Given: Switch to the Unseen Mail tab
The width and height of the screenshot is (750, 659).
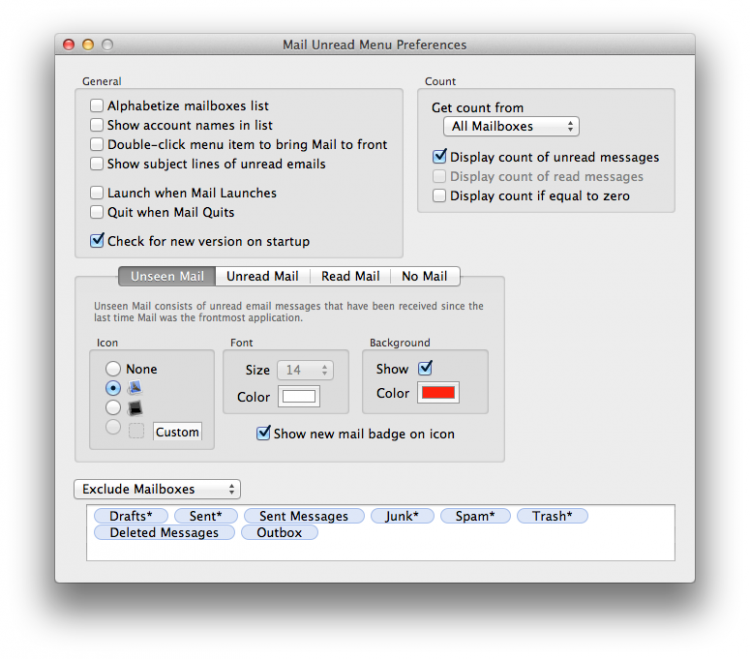Looking at the screenshot, I should click(167, 276).
